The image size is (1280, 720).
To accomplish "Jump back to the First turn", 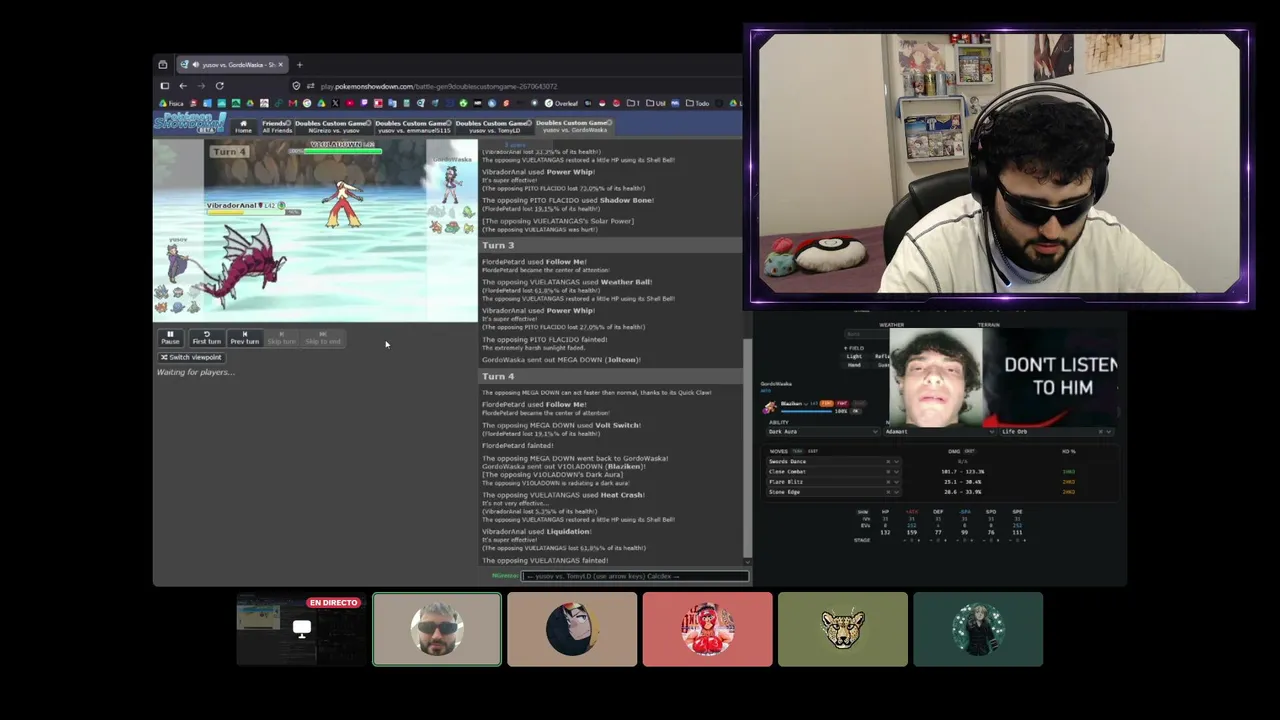I will (207, 338).
